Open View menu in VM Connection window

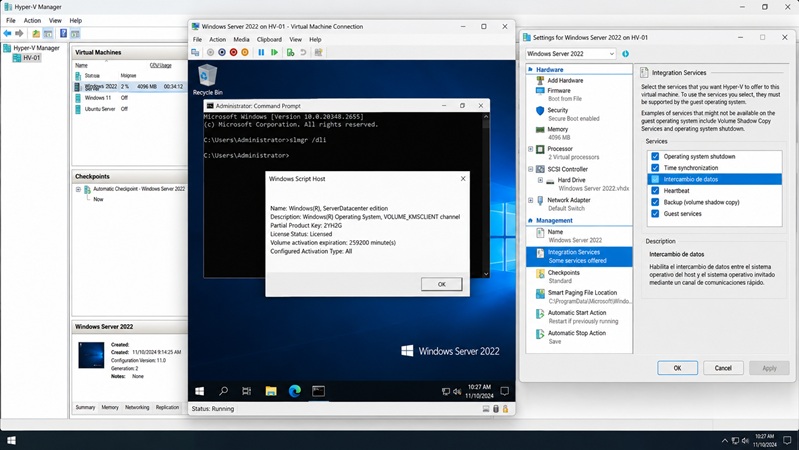pyautogui.click(x=296, y=39)
